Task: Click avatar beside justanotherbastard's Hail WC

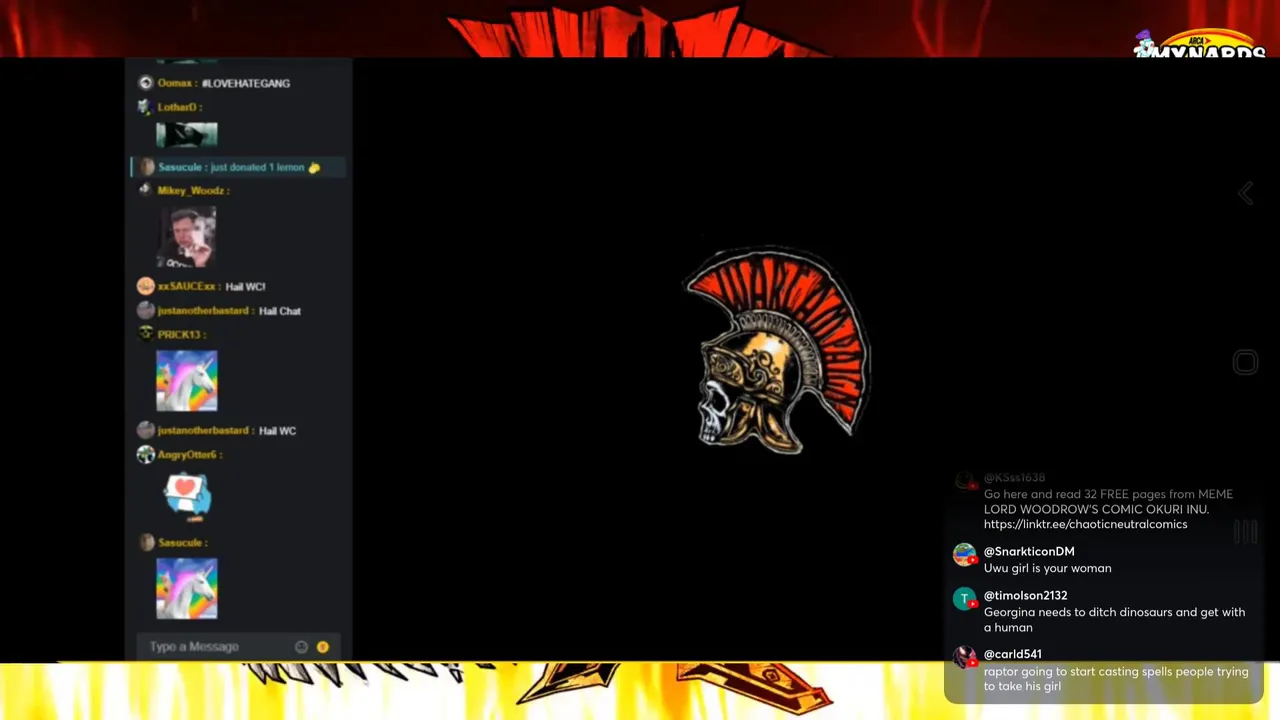Action: [145, 430]
